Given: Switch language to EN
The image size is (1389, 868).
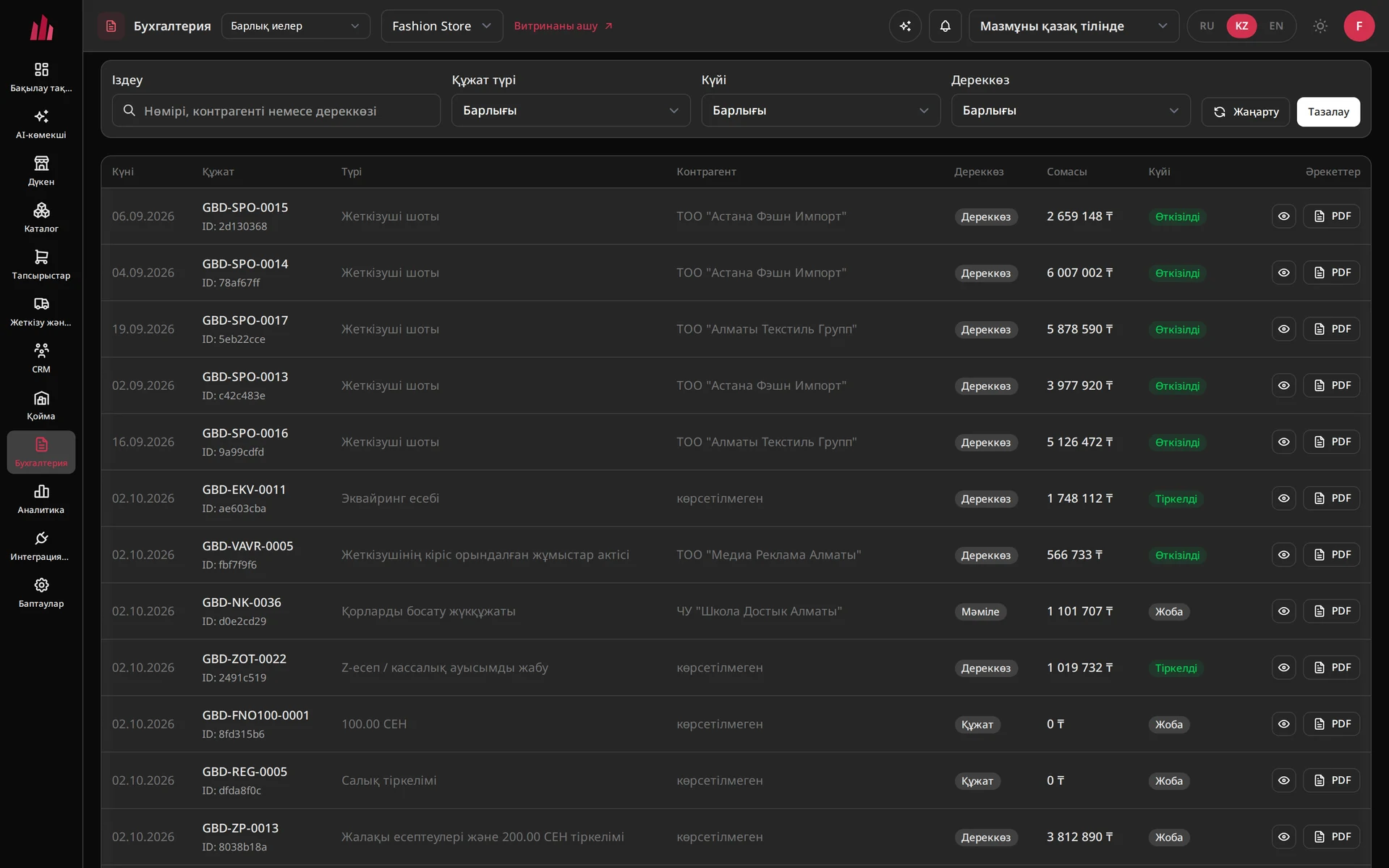Looking at the screenshot, I should click(1276, 26).
